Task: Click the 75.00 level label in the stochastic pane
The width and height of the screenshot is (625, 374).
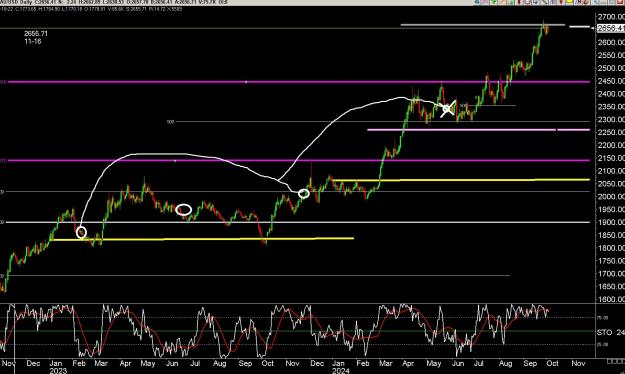Action: 602,318
